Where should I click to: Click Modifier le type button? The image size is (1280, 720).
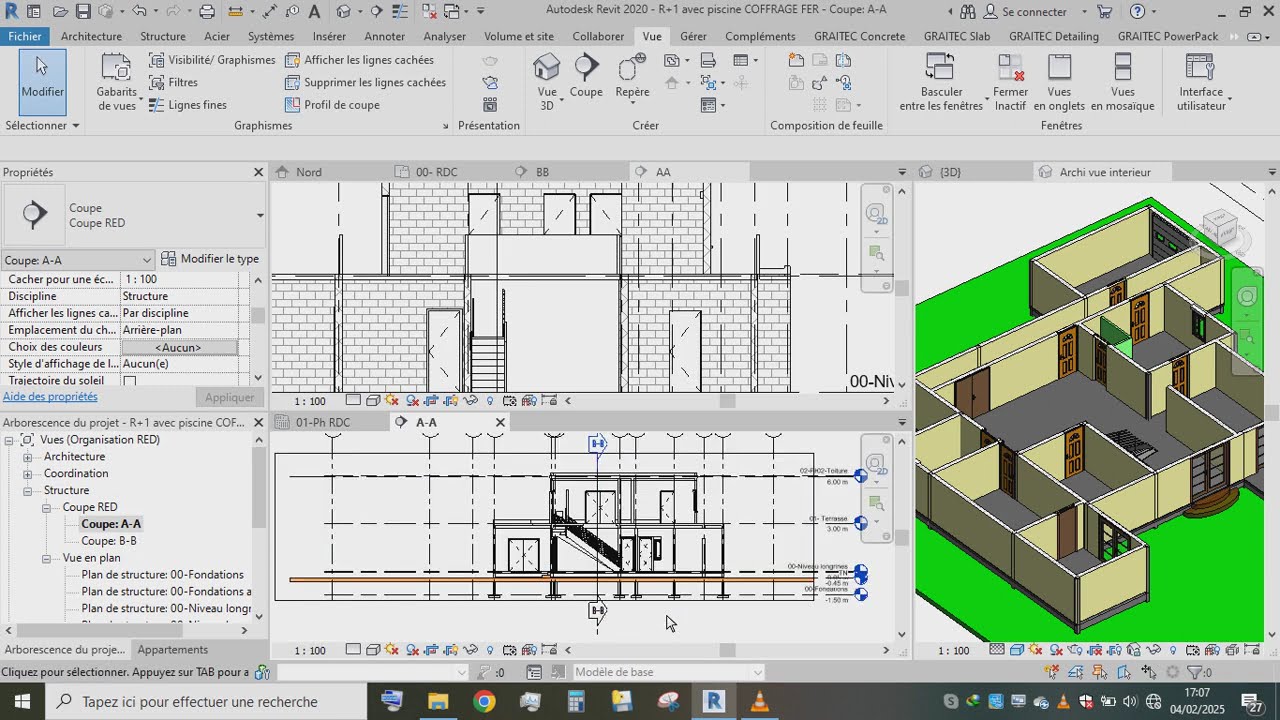pyautogui.click(x=210, y=259)
